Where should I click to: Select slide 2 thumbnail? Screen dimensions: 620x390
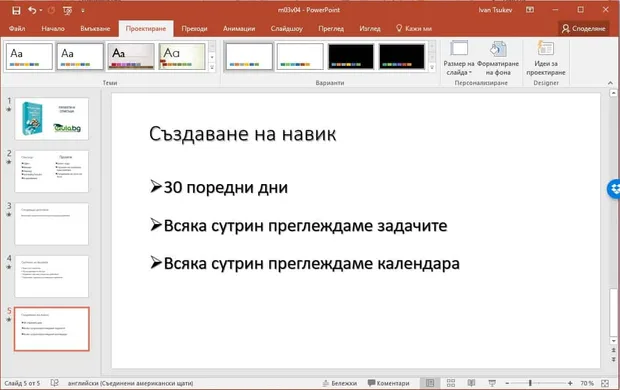click(x=52, y=171)
